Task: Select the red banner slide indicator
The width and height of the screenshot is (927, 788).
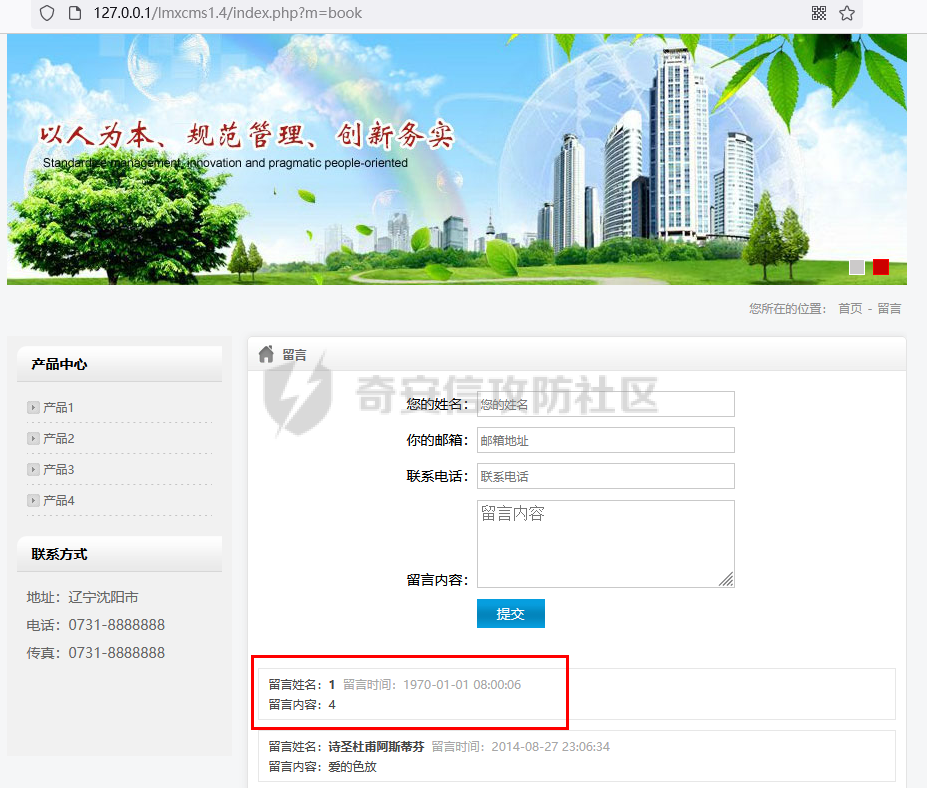Action: coord(881,267)
